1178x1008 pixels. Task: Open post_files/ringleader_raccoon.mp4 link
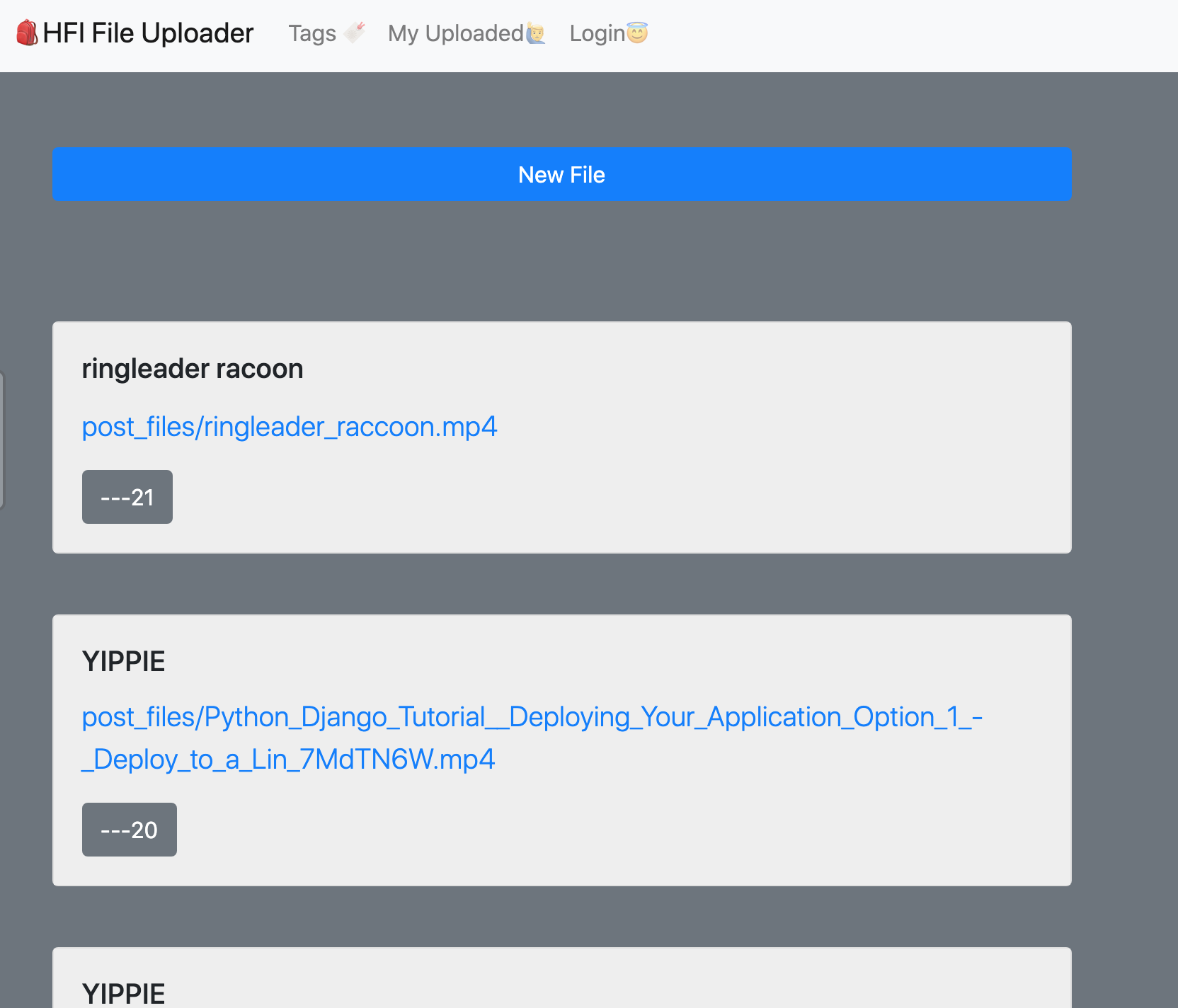[290, 427]
